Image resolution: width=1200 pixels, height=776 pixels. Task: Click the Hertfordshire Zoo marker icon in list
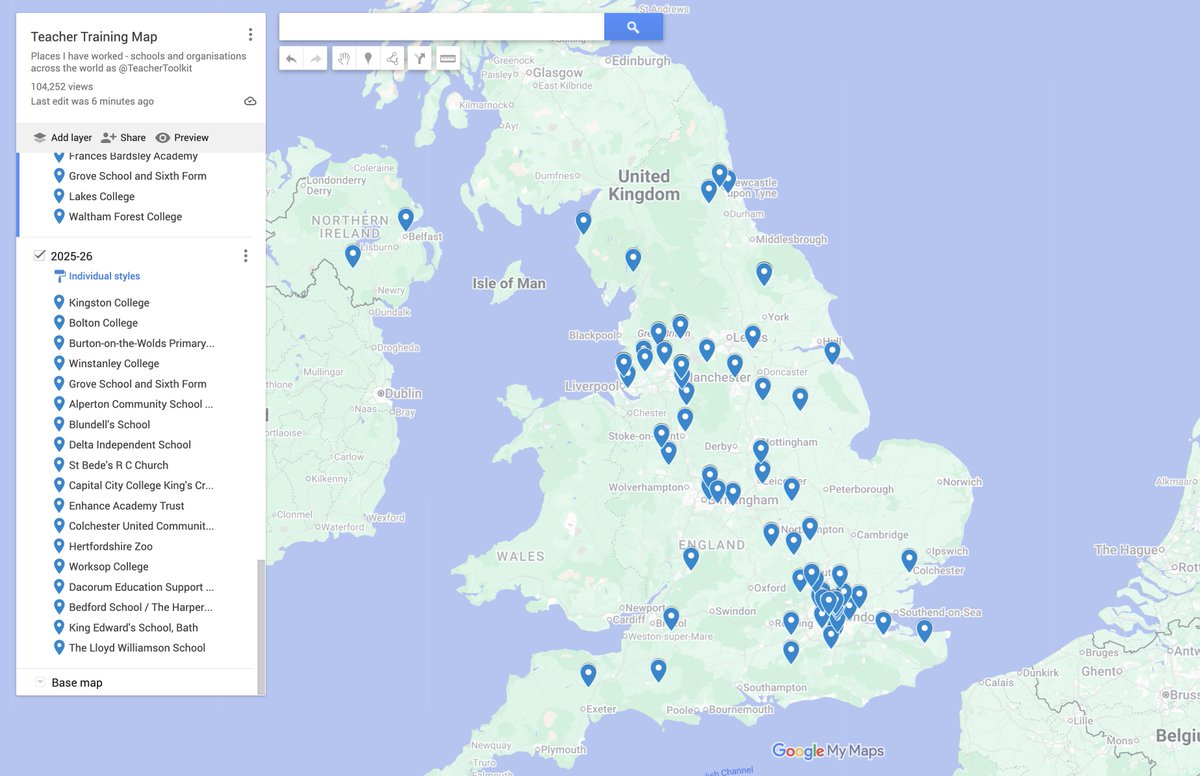(x=59, y=546)
